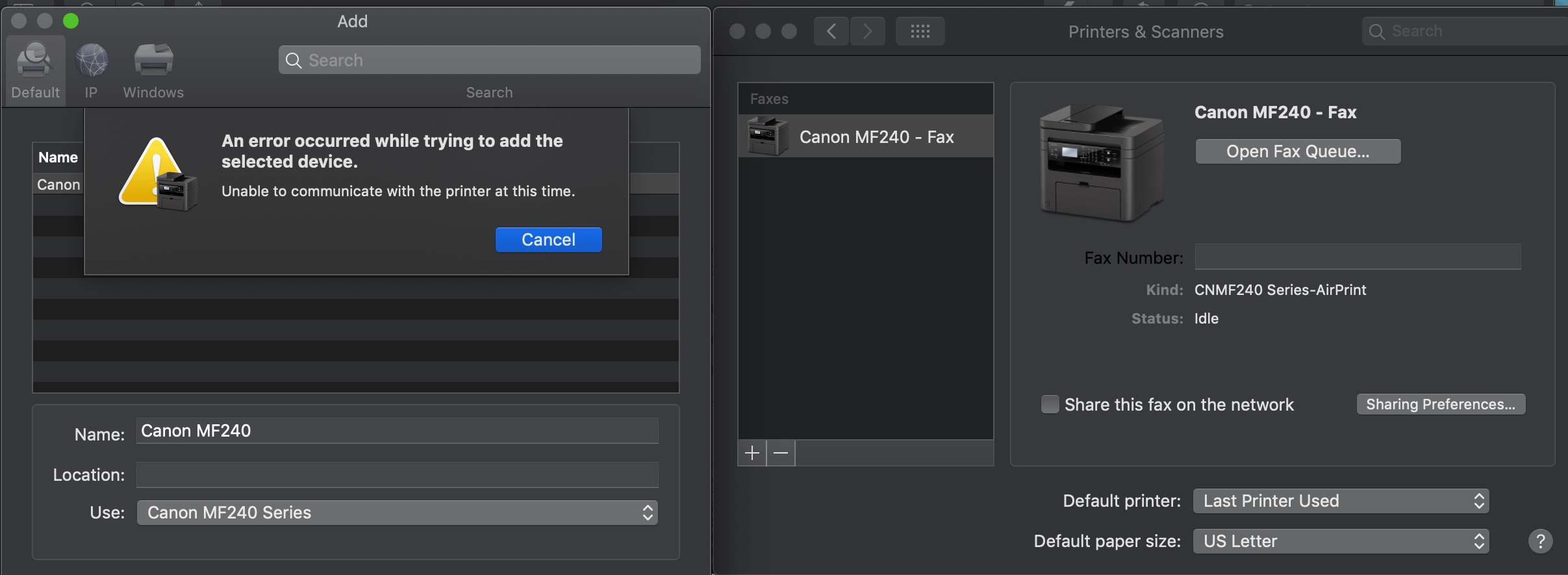Viewport: 1568px width, 575px height.
Task: Click the Fax Number input field
Action: coord(1358,257)
